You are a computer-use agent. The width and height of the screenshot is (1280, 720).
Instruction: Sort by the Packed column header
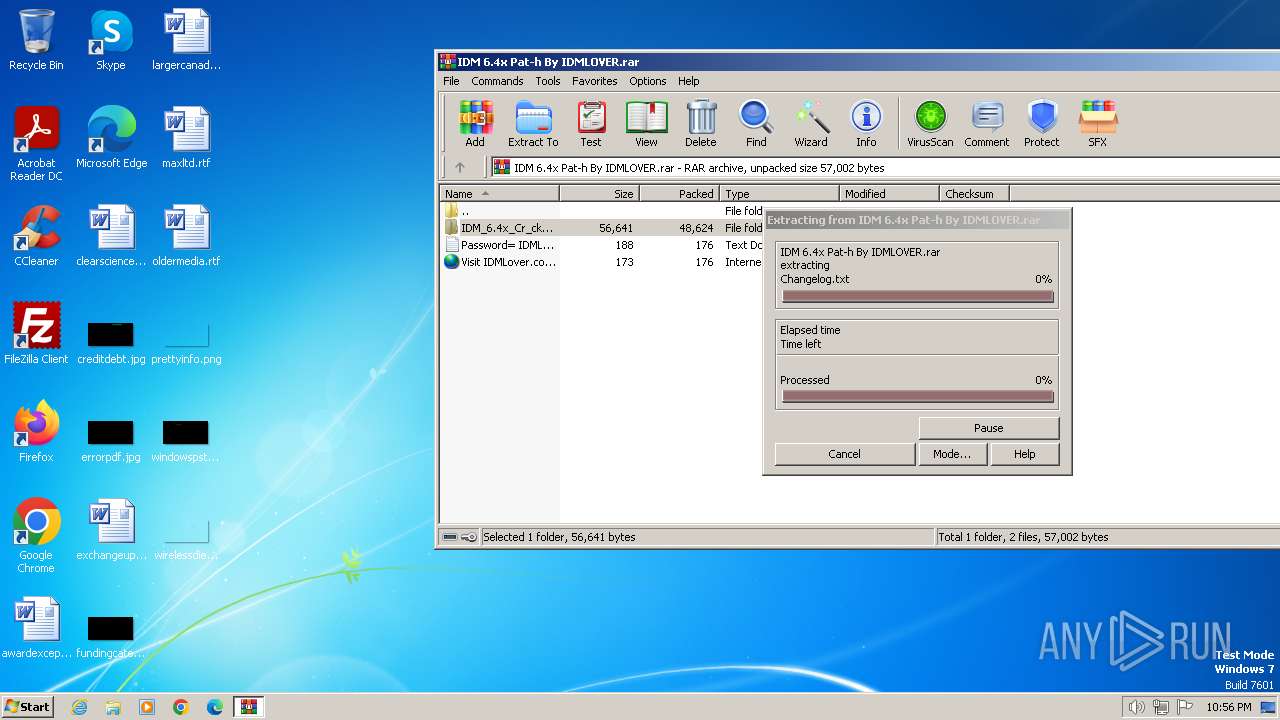point(680,194)
